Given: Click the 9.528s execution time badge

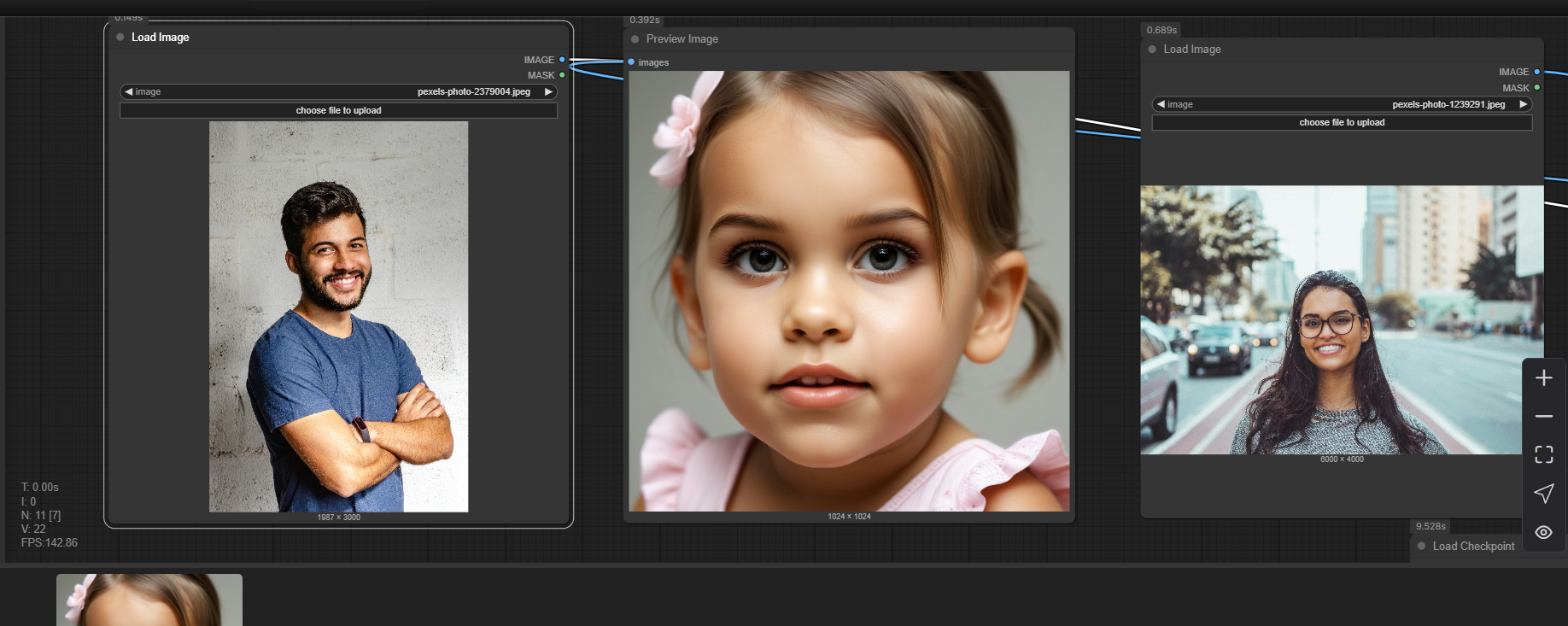Looking at the screenshot, I should pos(1431,526).
